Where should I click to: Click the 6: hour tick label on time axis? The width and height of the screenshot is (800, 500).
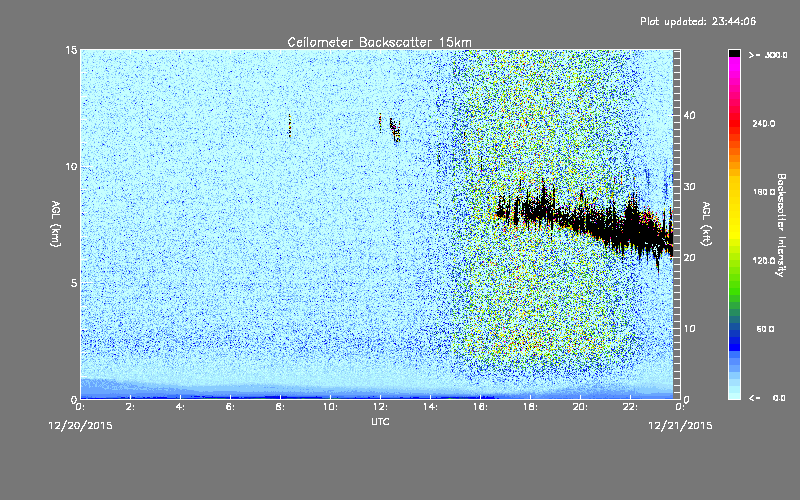click(231, 407)
